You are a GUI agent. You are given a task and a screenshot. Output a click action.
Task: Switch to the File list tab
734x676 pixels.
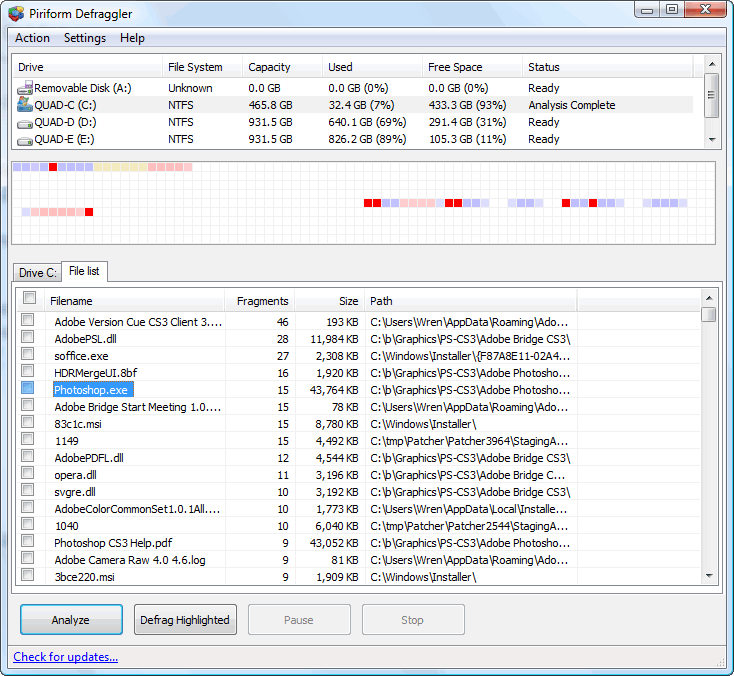[84, 271]
